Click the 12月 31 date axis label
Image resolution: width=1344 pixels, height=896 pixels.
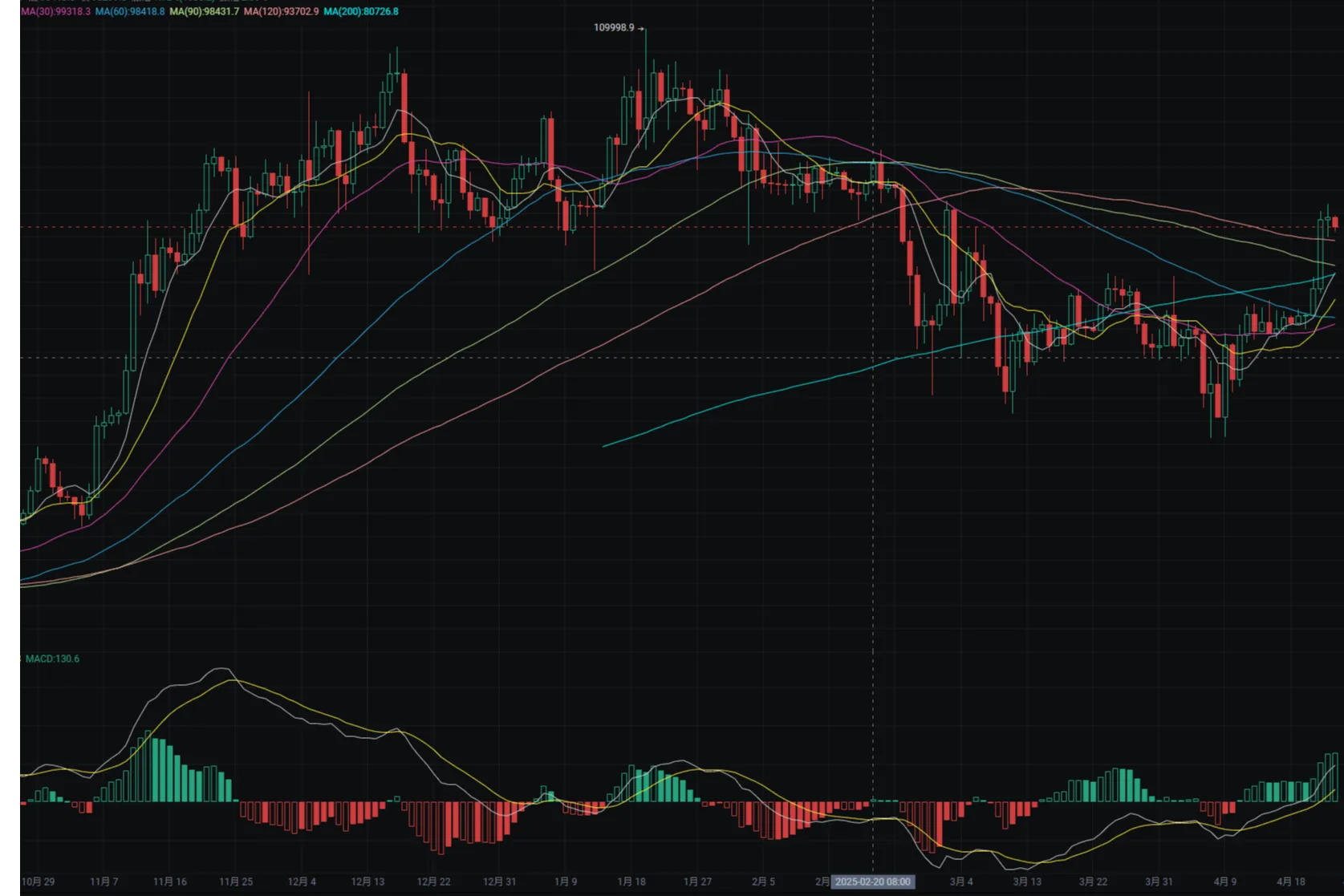pos(499,882)
